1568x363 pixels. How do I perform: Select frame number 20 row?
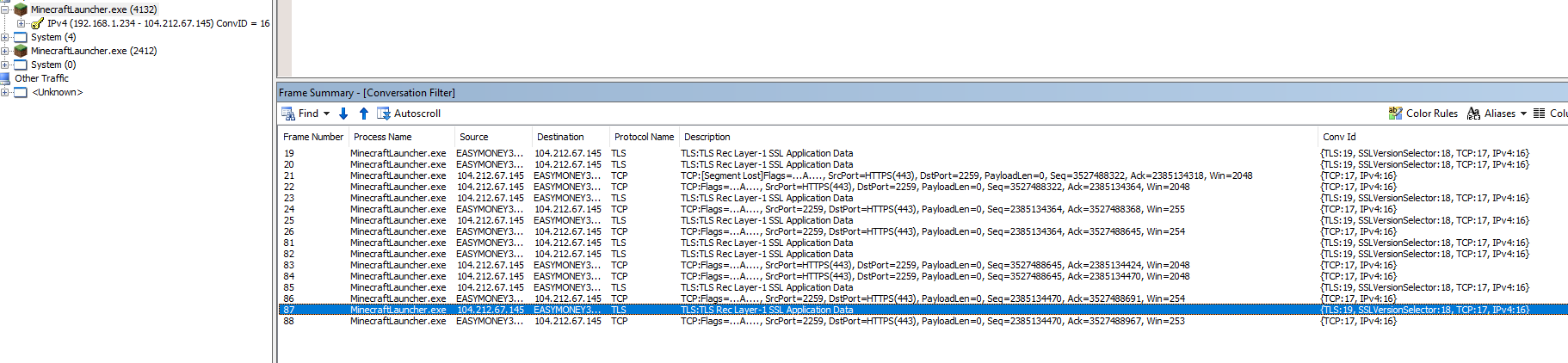[x=923, y=164]
